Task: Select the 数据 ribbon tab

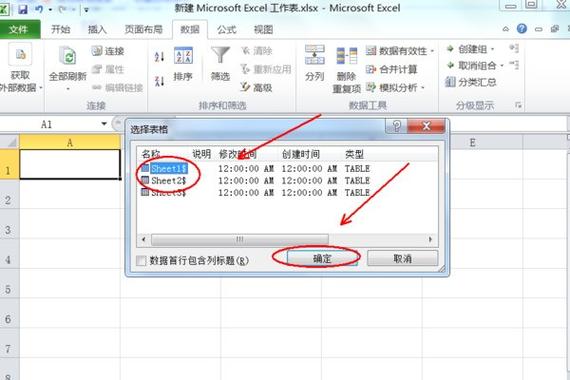Action: pos(190,29)
